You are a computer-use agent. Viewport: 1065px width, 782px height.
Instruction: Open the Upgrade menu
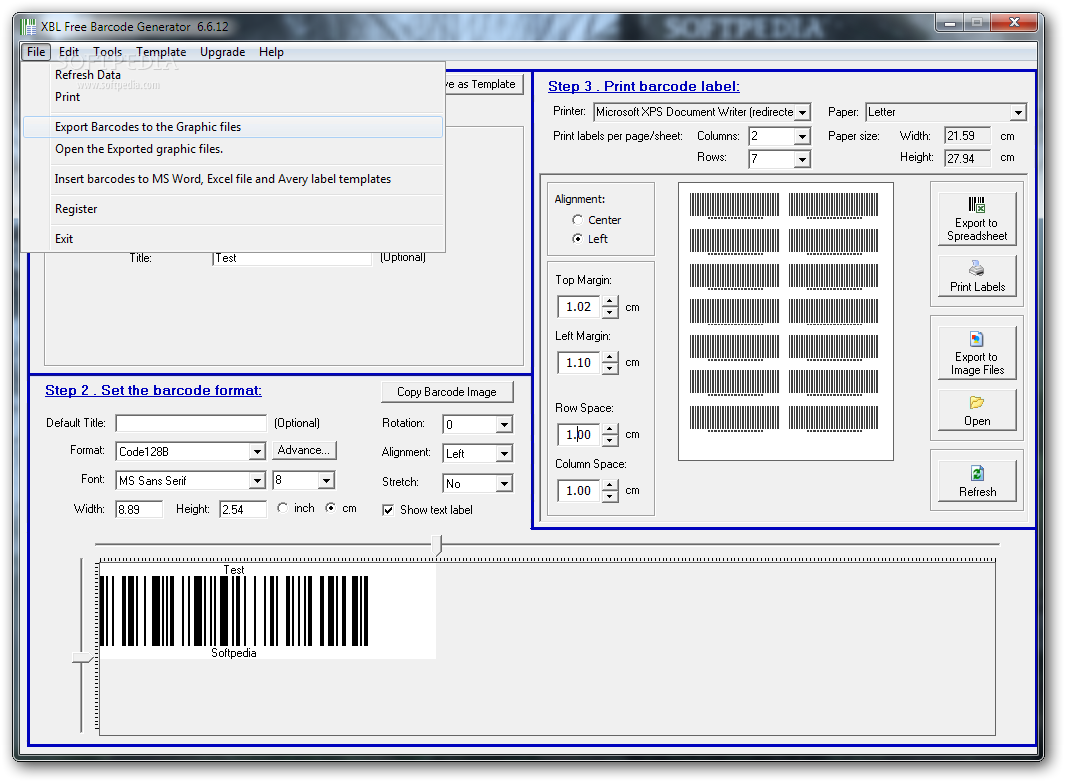222,52
